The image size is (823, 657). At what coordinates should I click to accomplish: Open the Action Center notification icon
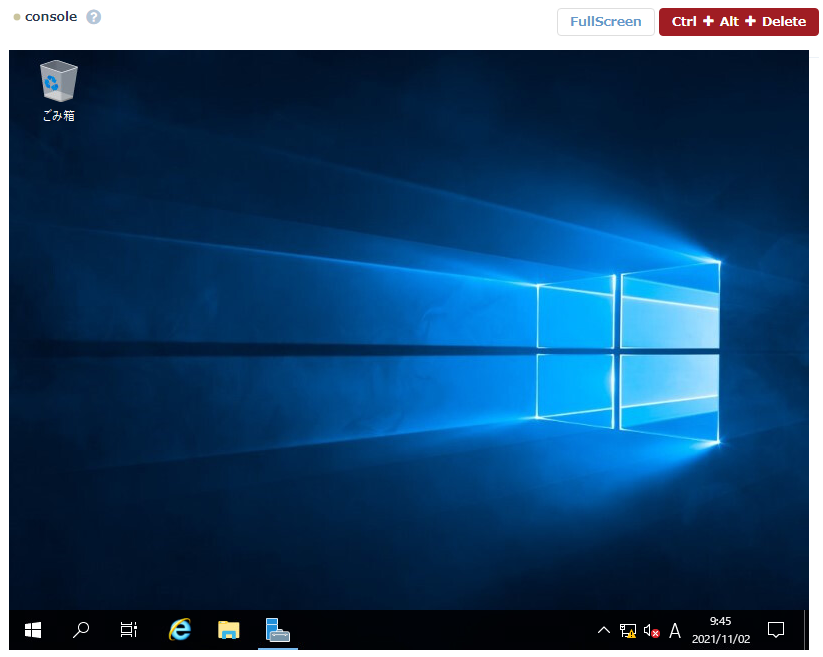pyautogui.click(x=775, y=630)
